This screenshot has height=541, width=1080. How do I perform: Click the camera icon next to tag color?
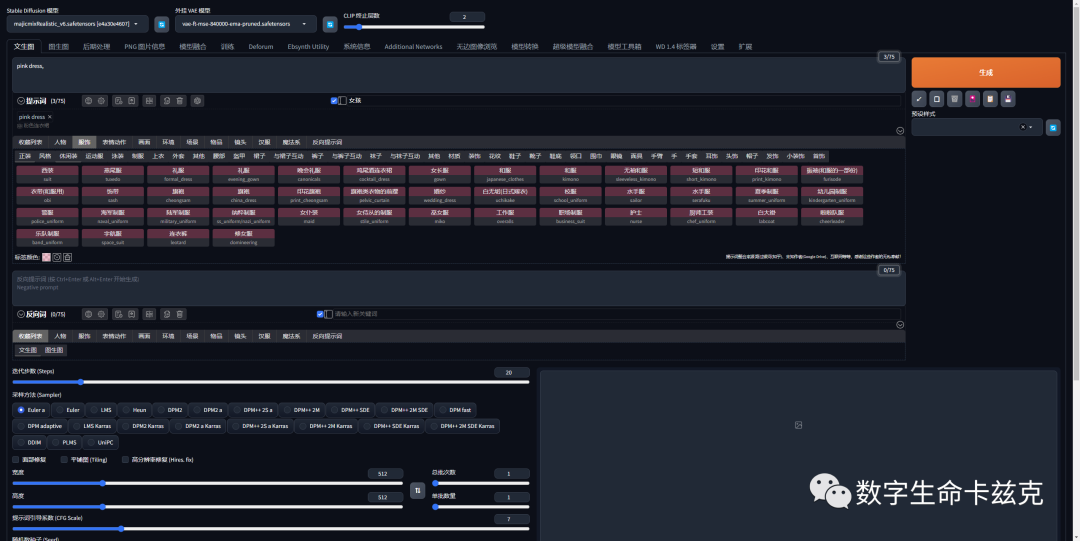pos(57,257)
